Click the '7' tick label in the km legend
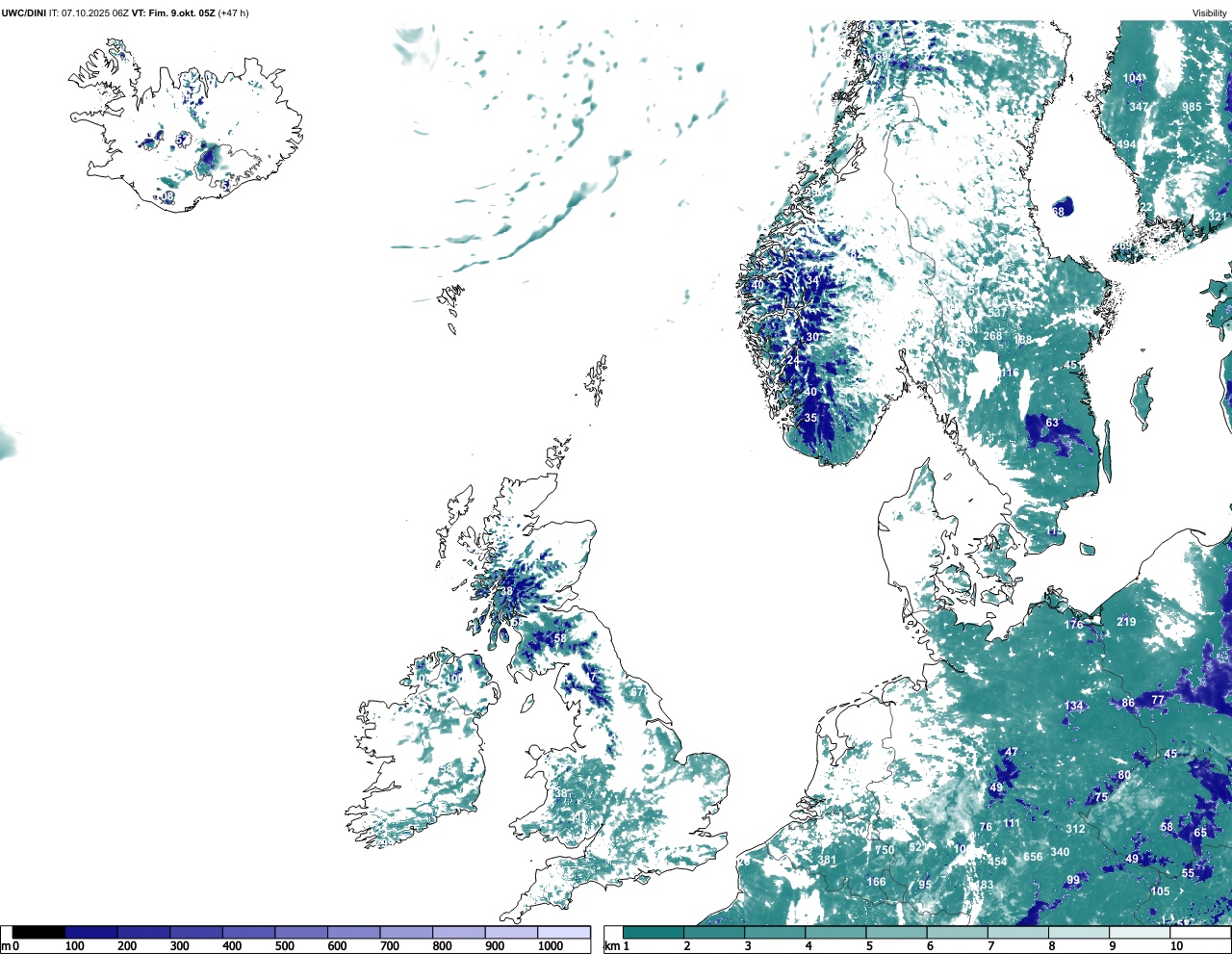Screen dimensions: 1232x954 [x=990, y=946]
